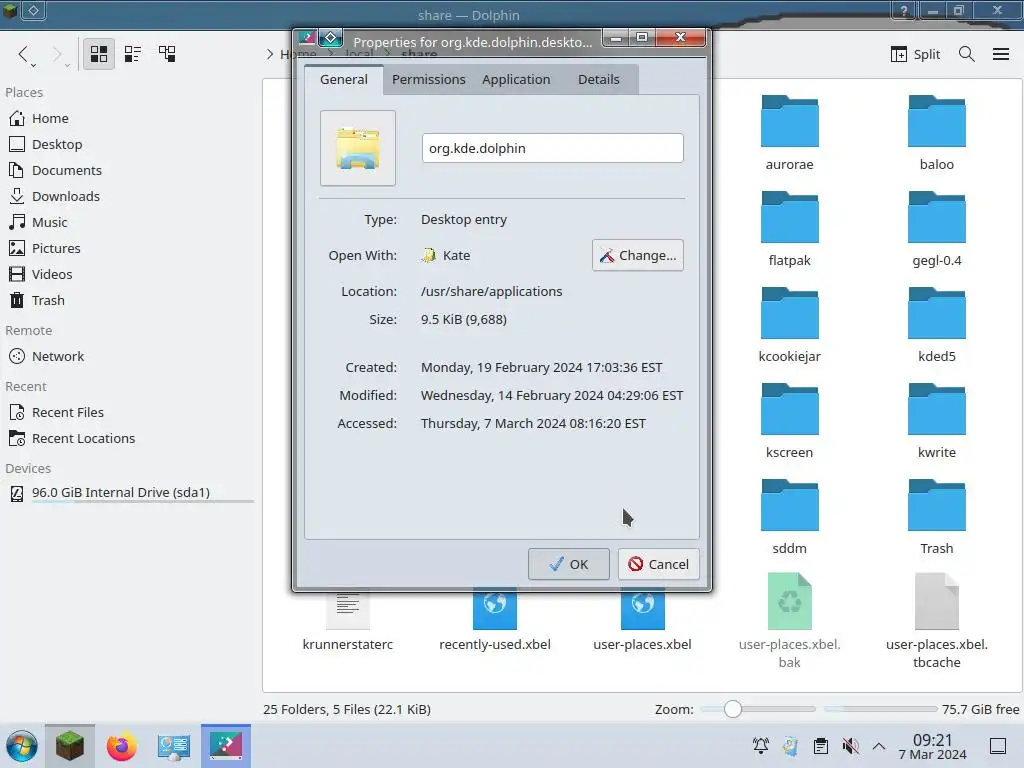Select the recently-used.xbel file

click(x=495, y=620)
